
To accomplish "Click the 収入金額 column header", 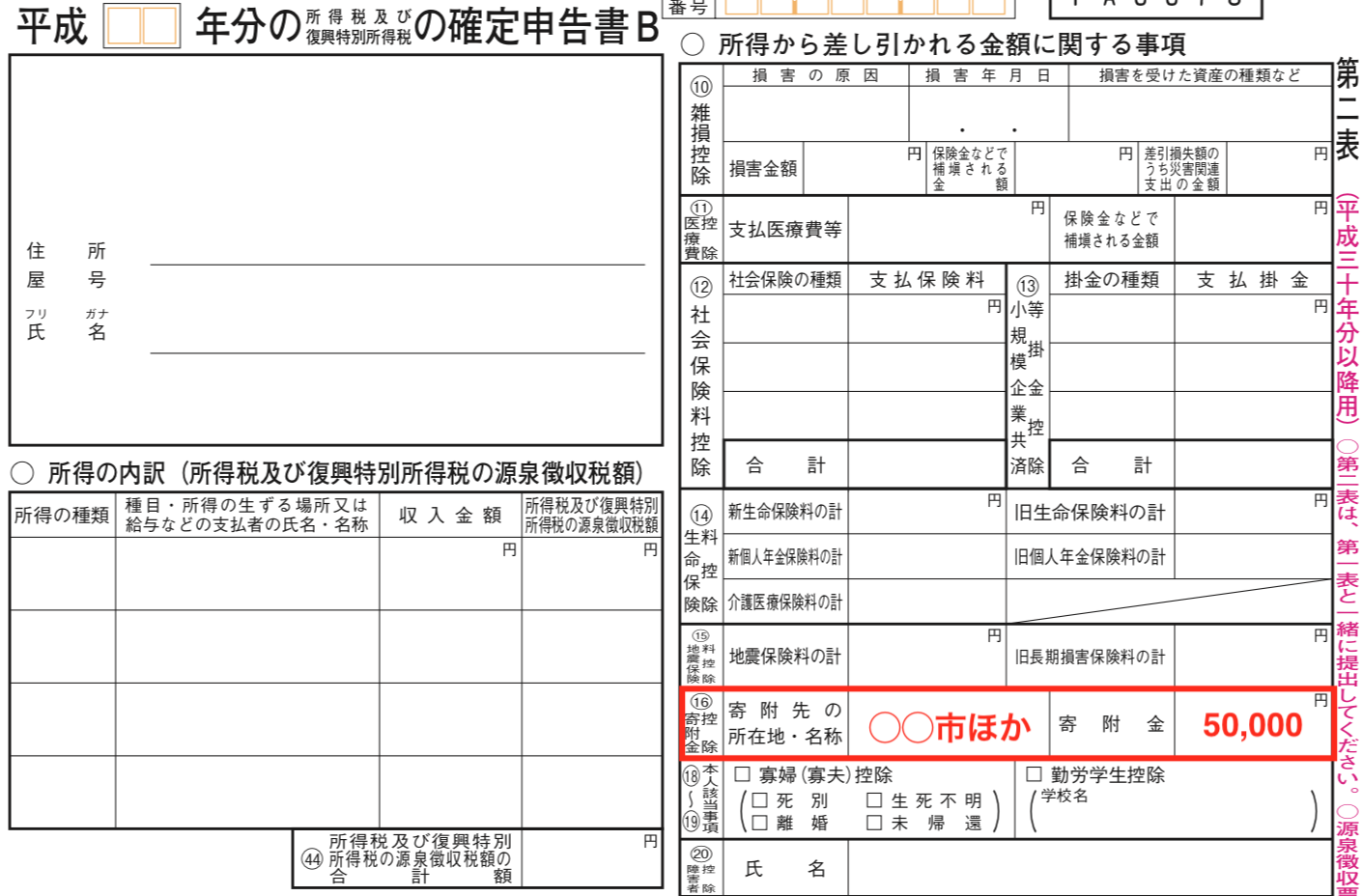I will (x=450, y=515).
